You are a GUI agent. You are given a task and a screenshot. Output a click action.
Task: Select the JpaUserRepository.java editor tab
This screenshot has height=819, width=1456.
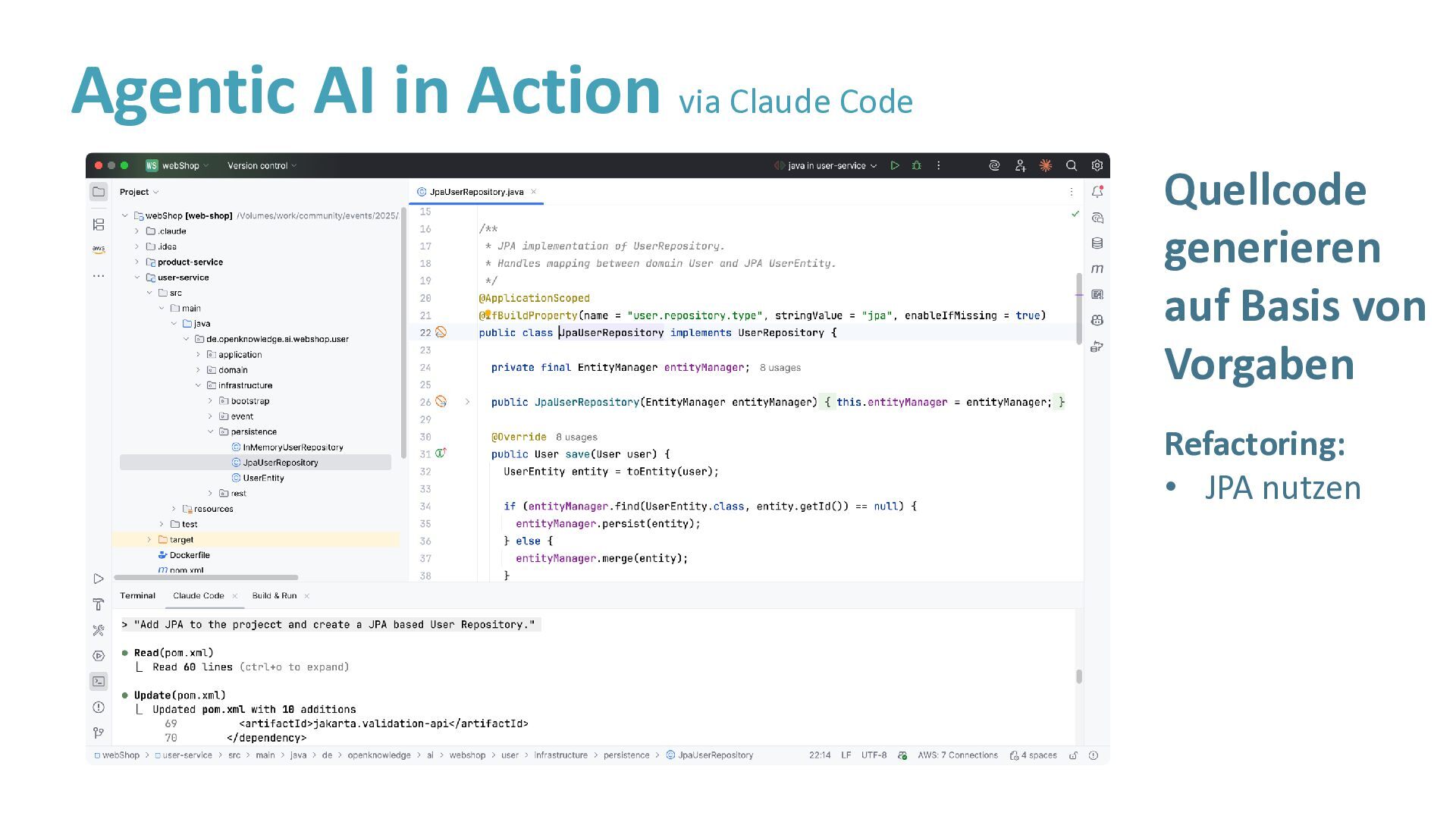[x=475, y=192]
